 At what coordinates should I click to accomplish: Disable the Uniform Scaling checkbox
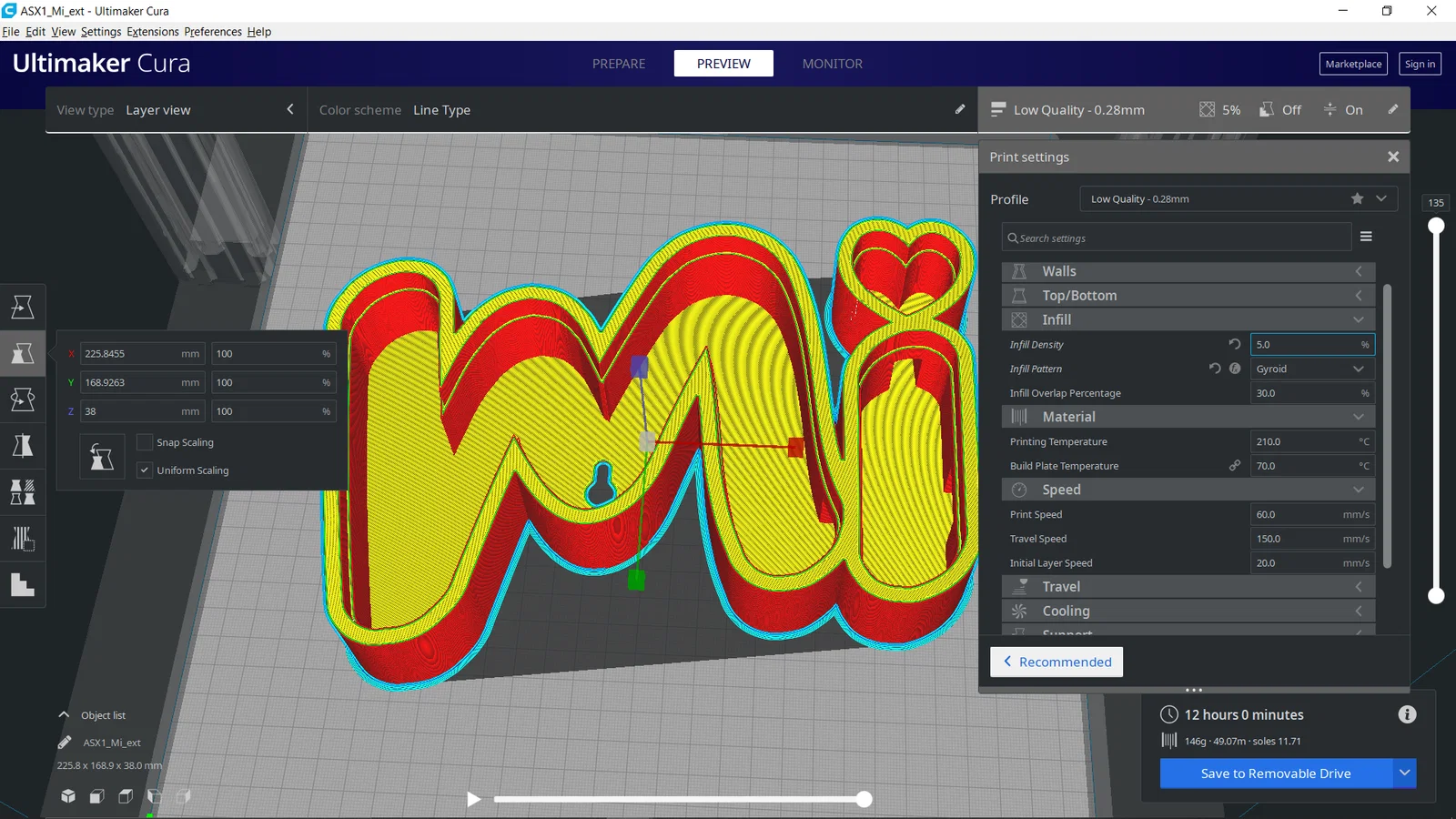pos(144,470)
